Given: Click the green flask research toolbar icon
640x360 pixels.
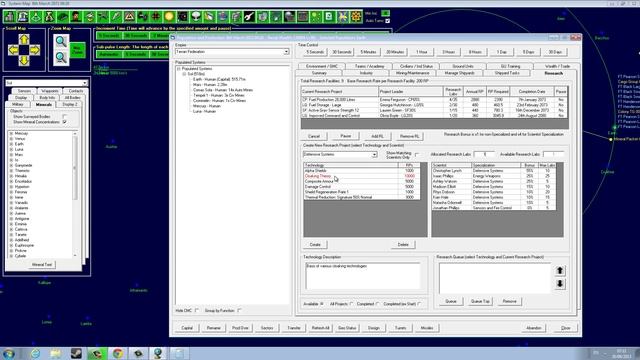Looking at the screenshot, I should click(x=36, y=17).
